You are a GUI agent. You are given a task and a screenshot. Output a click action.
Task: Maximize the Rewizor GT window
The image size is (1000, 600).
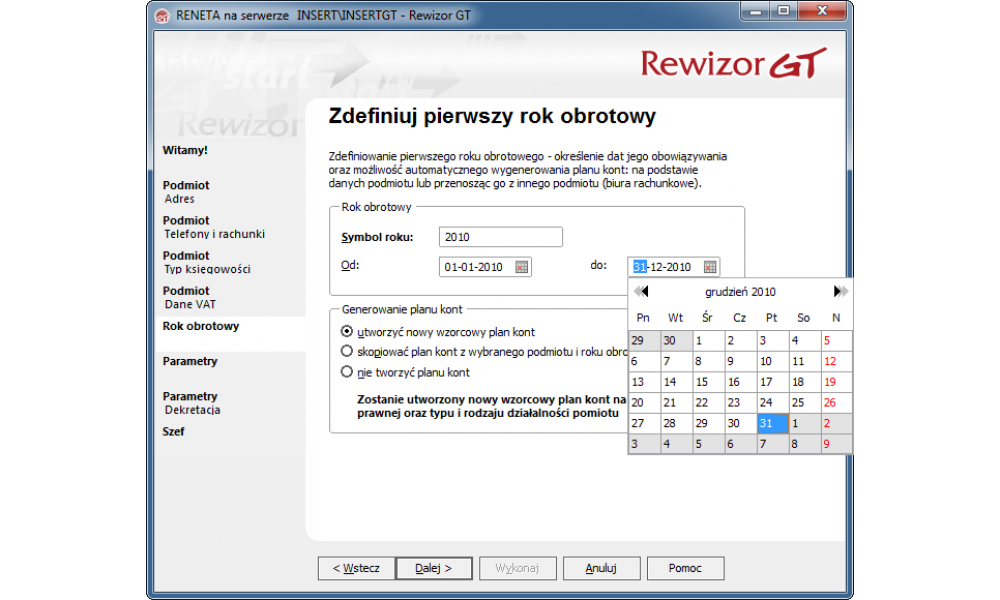pos(783,11)
